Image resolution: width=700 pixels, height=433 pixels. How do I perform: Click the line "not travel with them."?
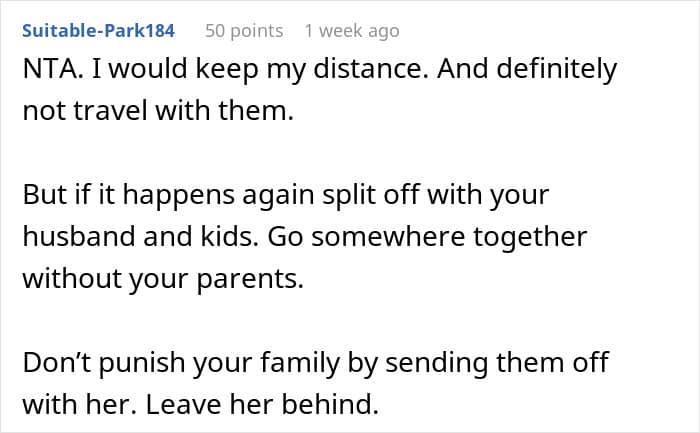pyautogui.click(x=158, y=112)
